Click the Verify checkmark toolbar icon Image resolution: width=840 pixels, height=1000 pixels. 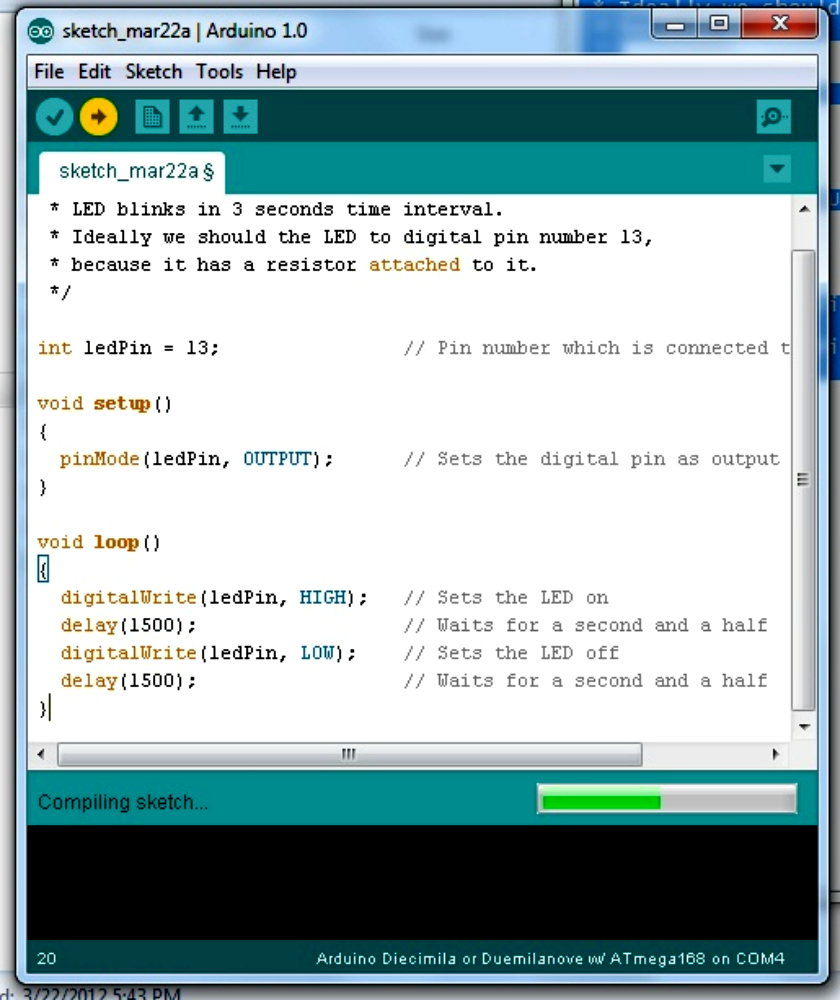(x=54, y=117)
